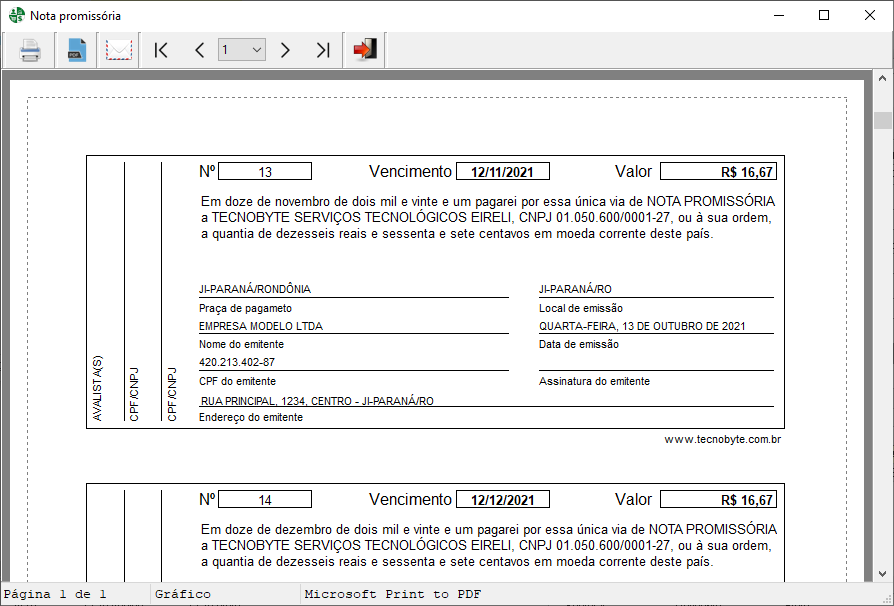Select the Microsoft Print to PDF printer entry
The image size is (894, 606).
(389, 593)
